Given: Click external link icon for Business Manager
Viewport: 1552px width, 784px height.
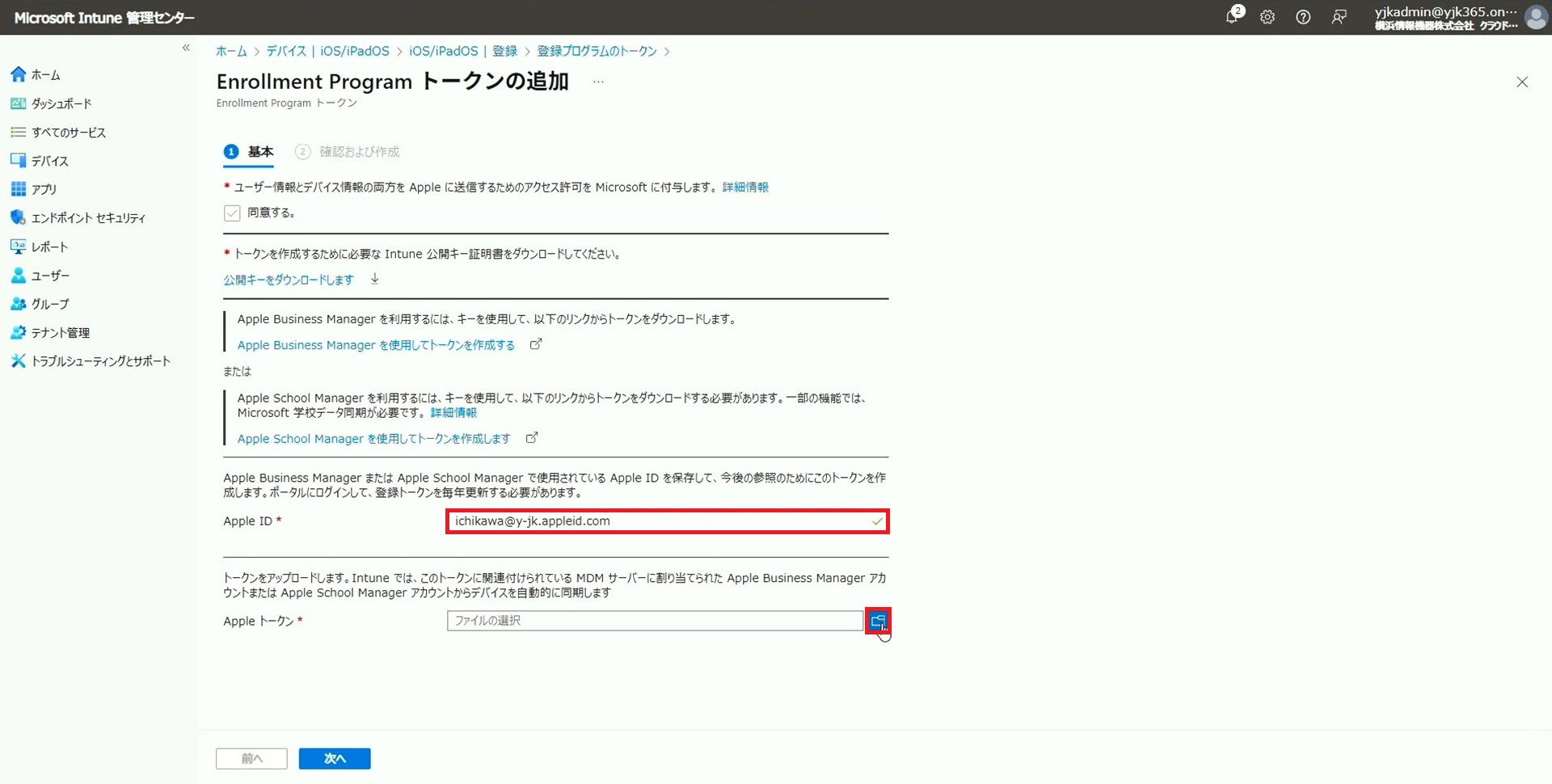Looking at the screenshot, I should tap(535, 344).
